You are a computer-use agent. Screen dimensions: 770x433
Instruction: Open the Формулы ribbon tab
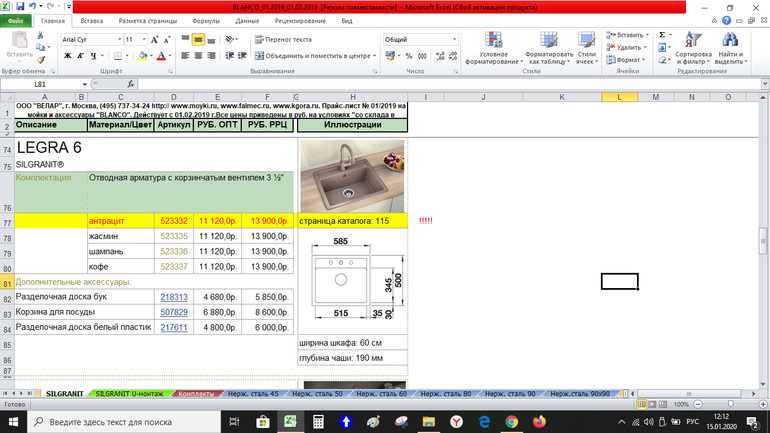click(x=205, y=20)
